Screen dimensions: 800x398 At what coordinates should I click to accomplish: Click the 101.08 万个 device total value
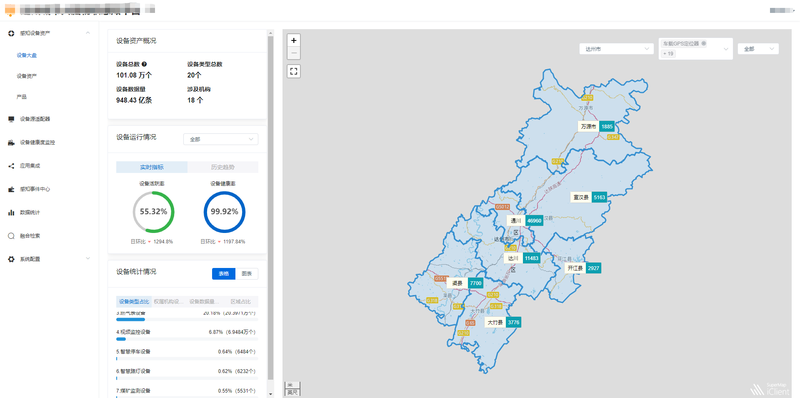click(x=134, y=75)
